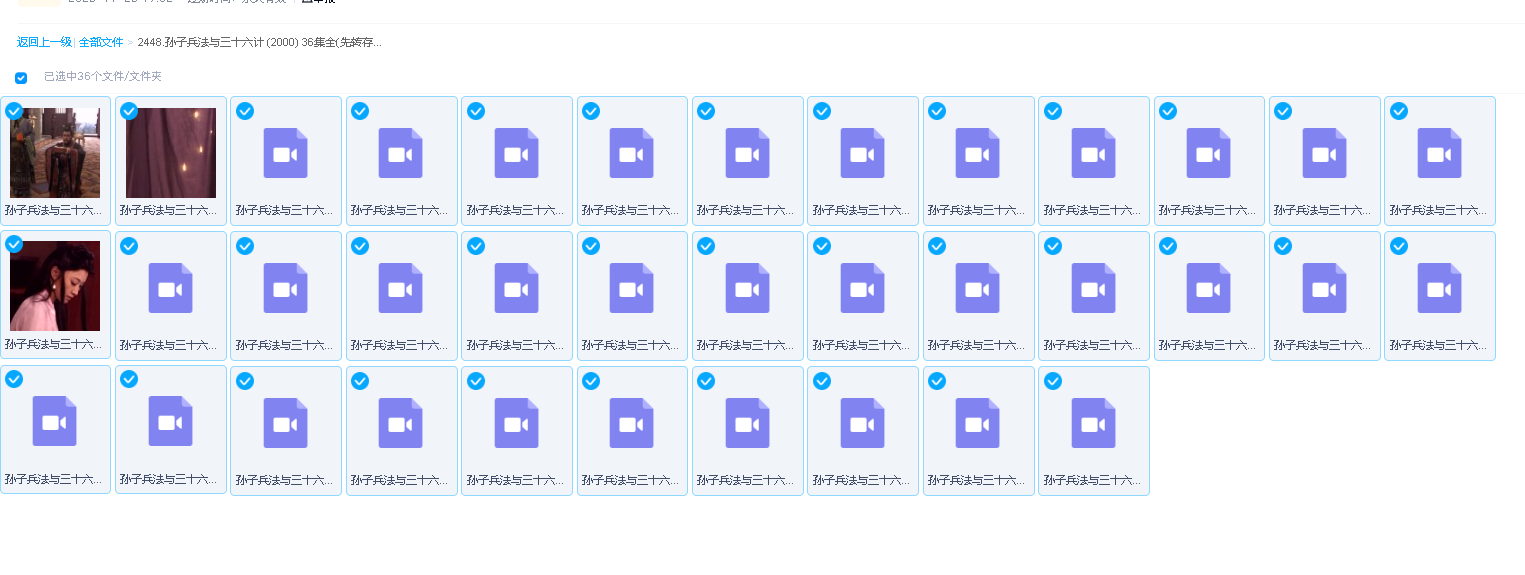
Task: Open the thumbnail showing woman in pink
Action: (55, 286)
